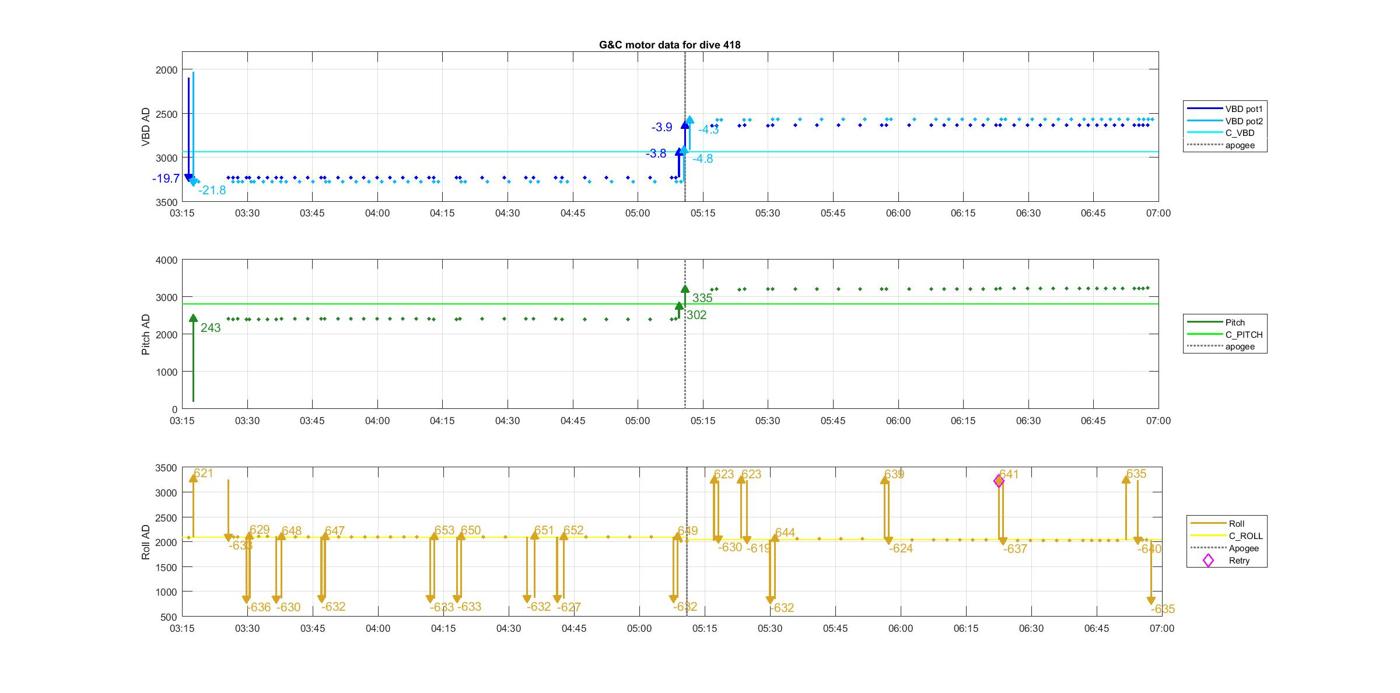Click the 652 roll label
The image size is (1400, 693).
point(574,530)
